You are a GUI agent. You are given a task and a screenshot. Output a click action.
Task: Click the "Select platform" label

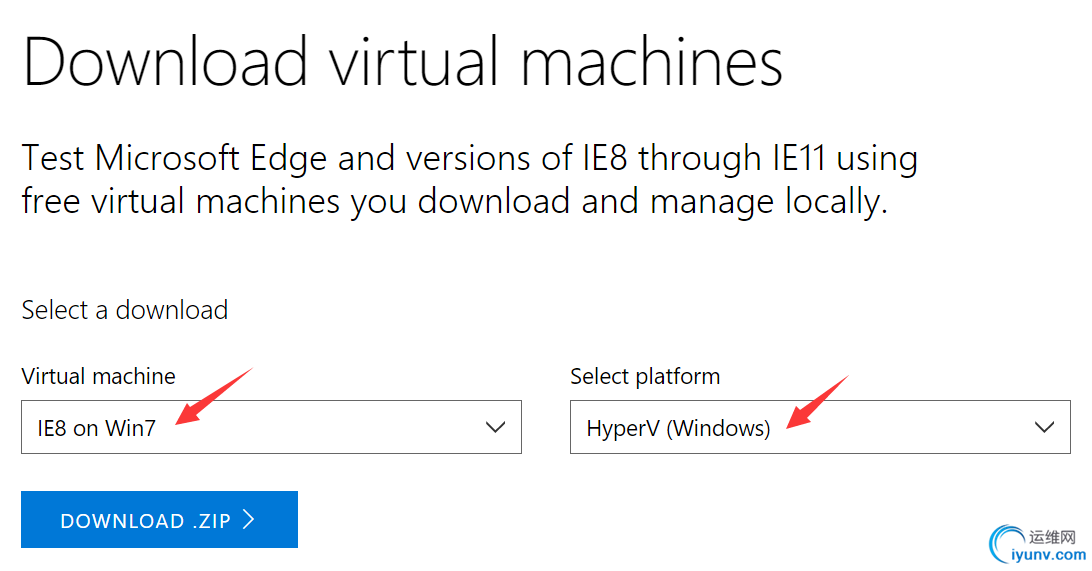coord(645,376)
